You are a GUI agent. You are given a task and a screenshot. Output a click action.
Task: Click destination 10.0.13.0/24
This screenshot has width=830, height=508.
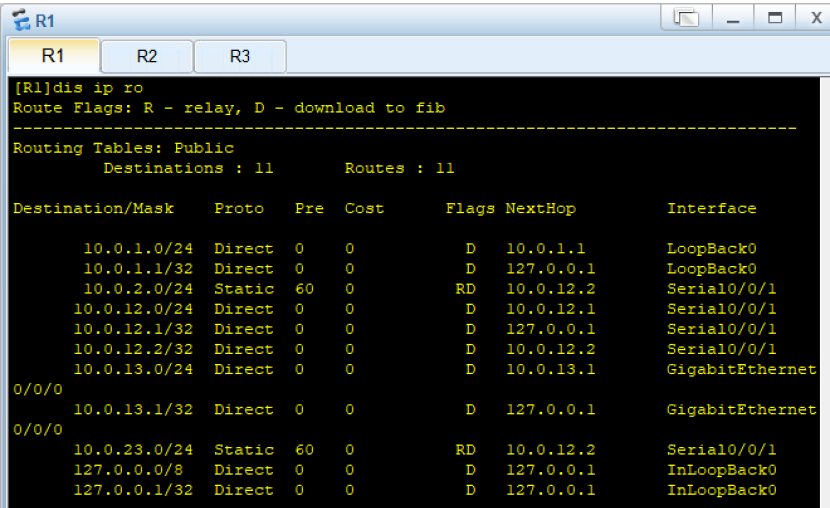click(133, 369)
